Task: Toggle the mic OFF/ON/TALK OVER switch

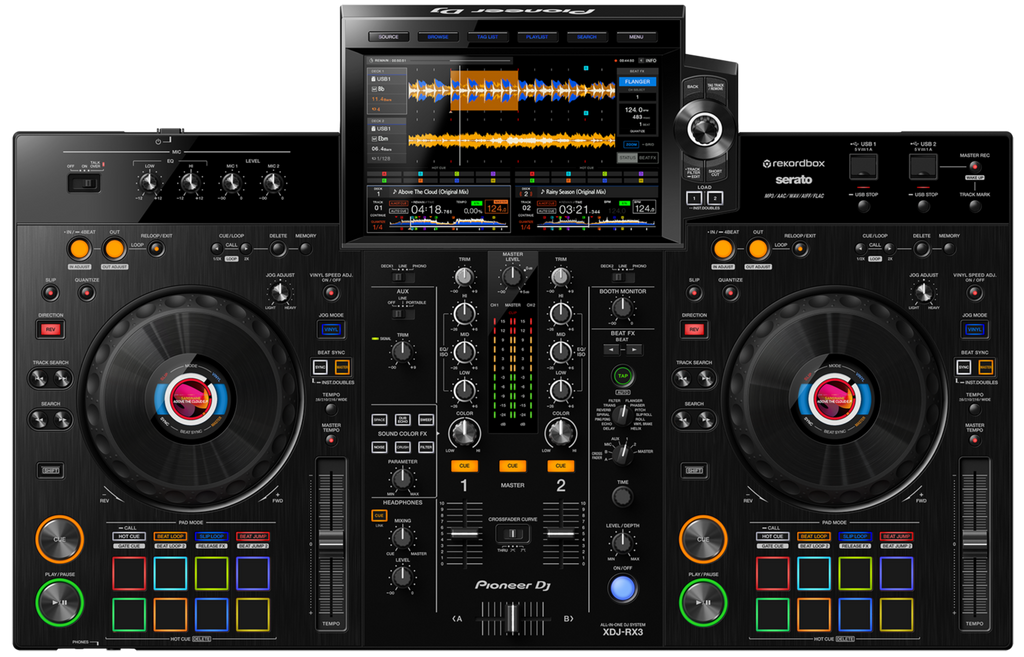Action: click(84, 183)
